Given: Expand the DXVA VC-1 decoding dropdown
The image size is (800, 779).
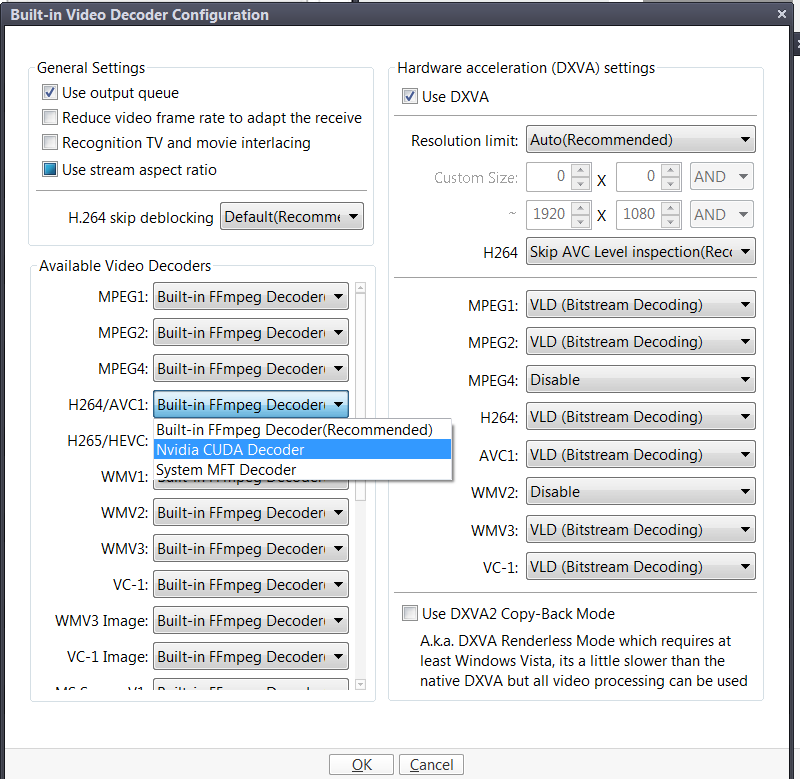Looking at the screenshot, I should click(x=640, y=567).
